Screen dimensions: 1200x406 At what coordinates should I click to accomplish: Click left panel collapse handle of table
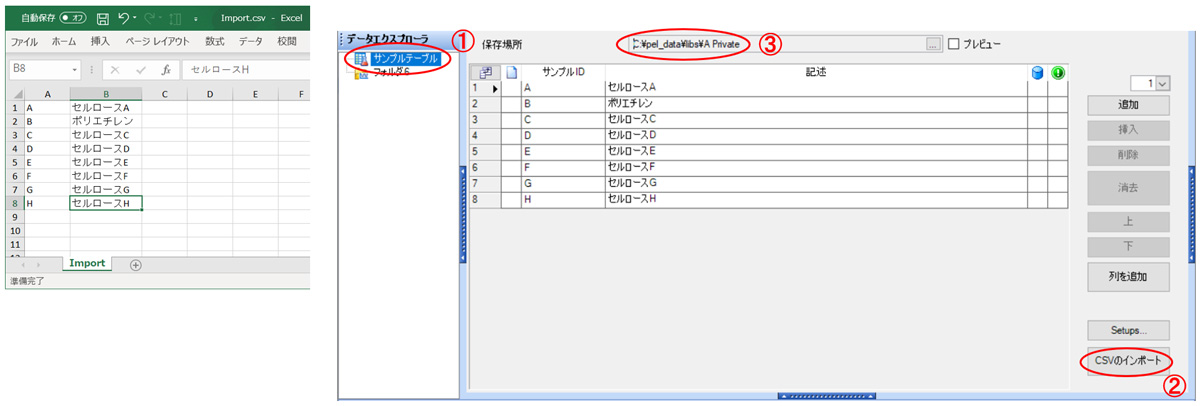point(462,214)
